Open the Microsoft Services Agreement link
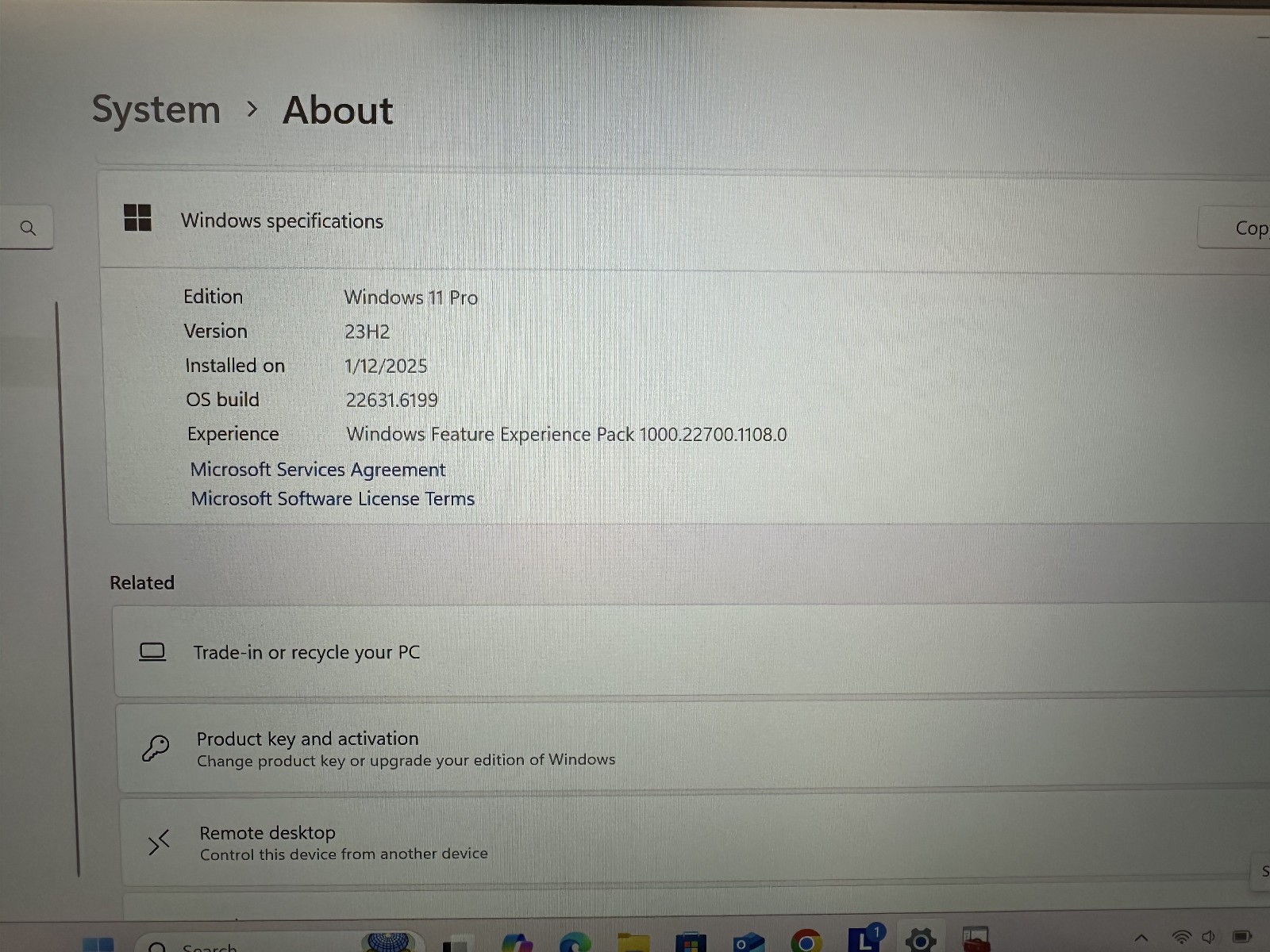Viewport: 1270px width, 952px height. [317, 470]
